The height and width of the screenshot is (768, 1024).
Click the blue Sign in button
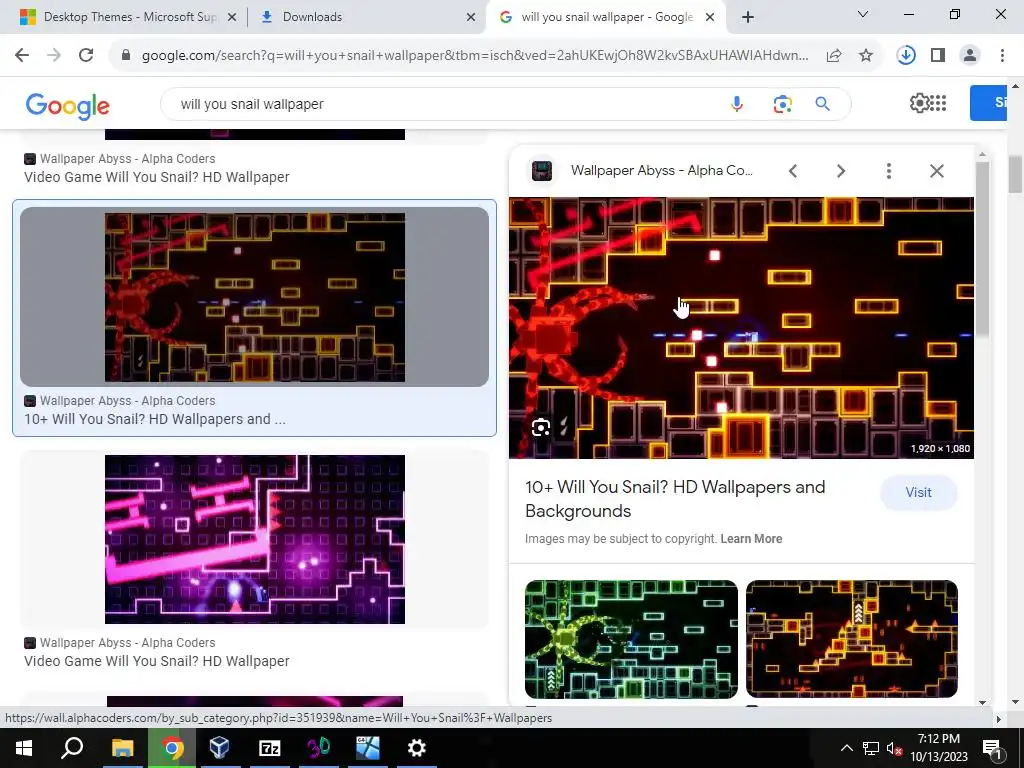point(988,103)
